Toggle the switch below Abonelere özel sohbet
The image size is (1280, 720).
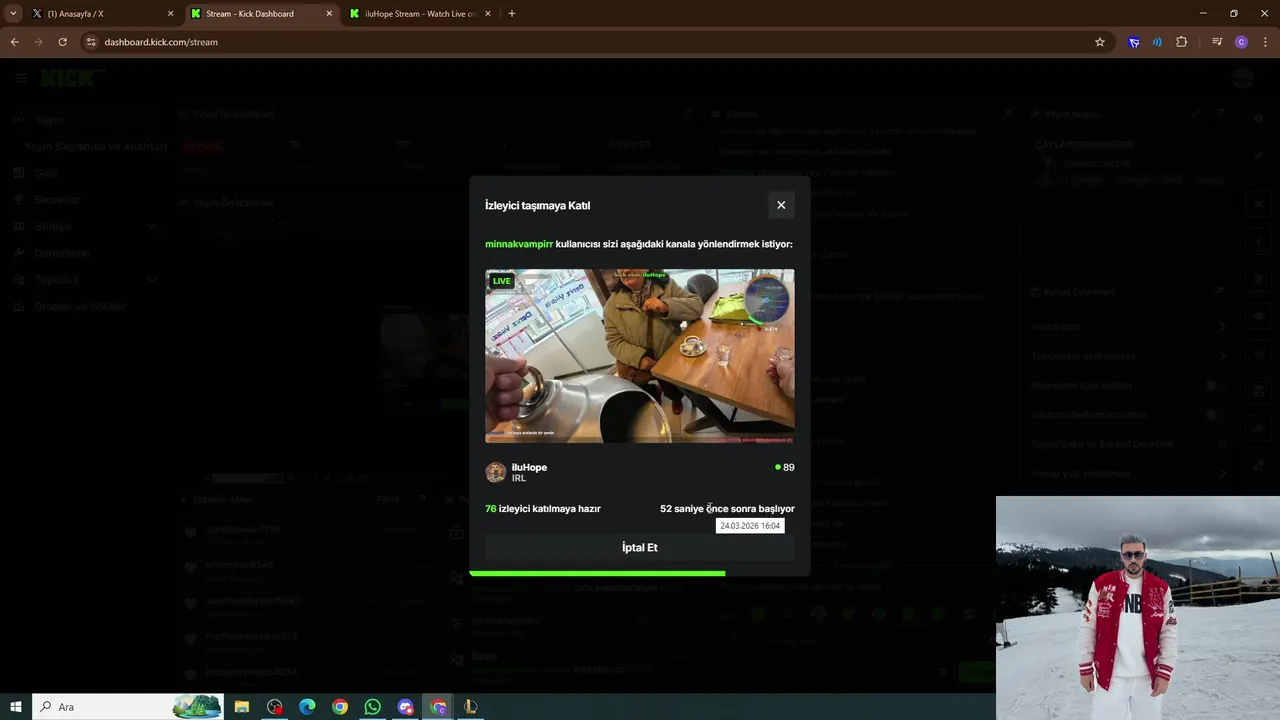(x=1215, y=414)
